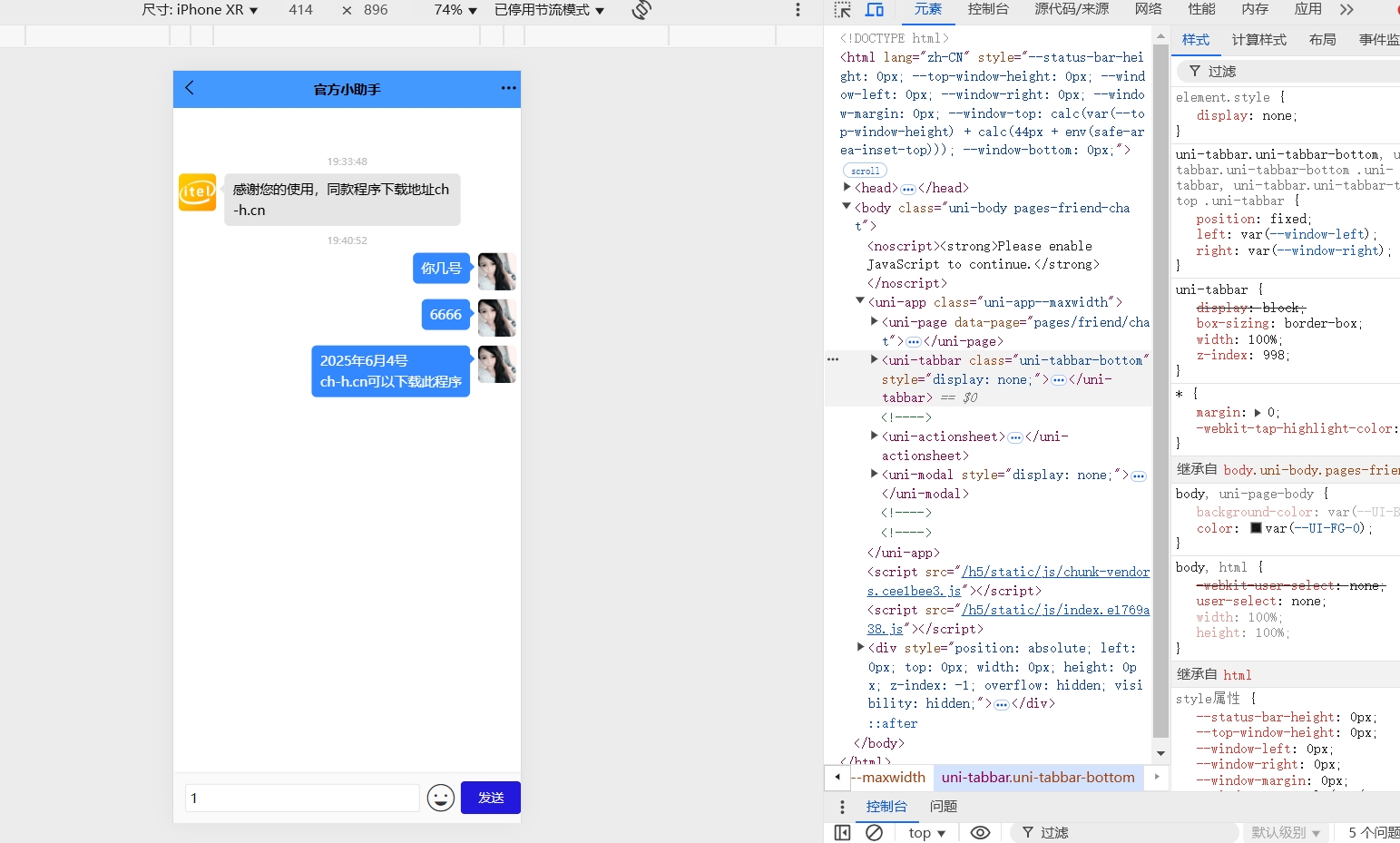The height and width of the screenshot is (843, 1400).
Task: Activate the inspect element picker icon
Action: (843, 10)
